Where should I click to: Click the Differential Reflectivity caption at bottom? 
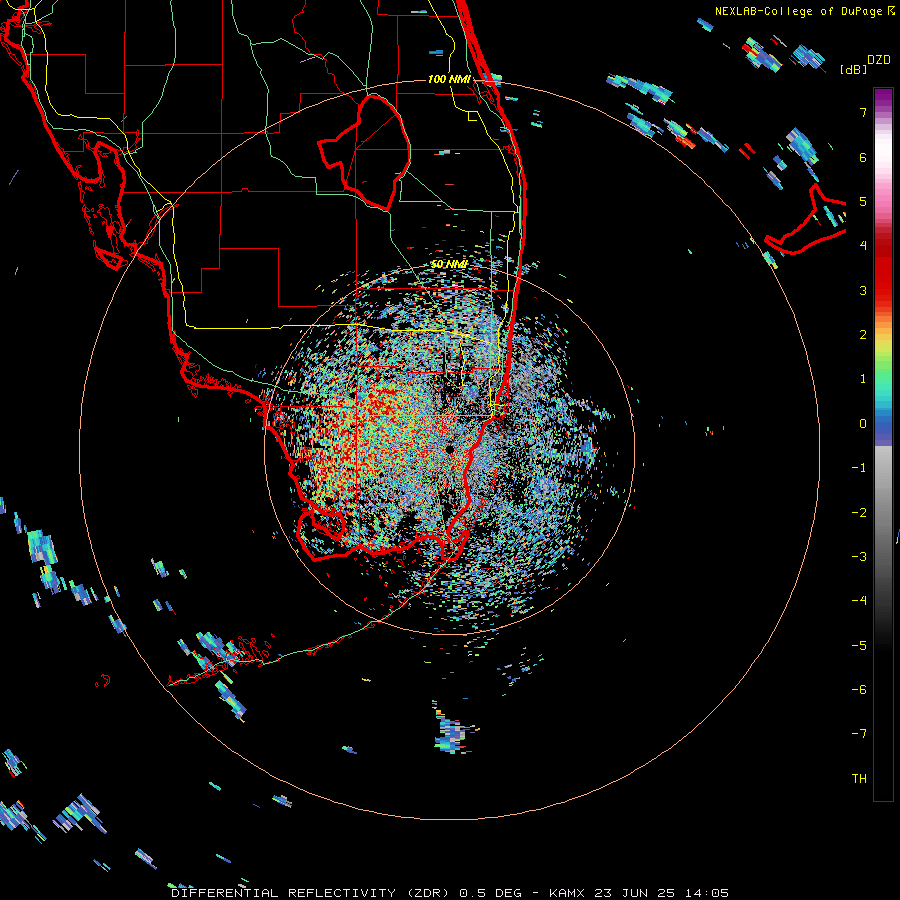tap(450, 893)
